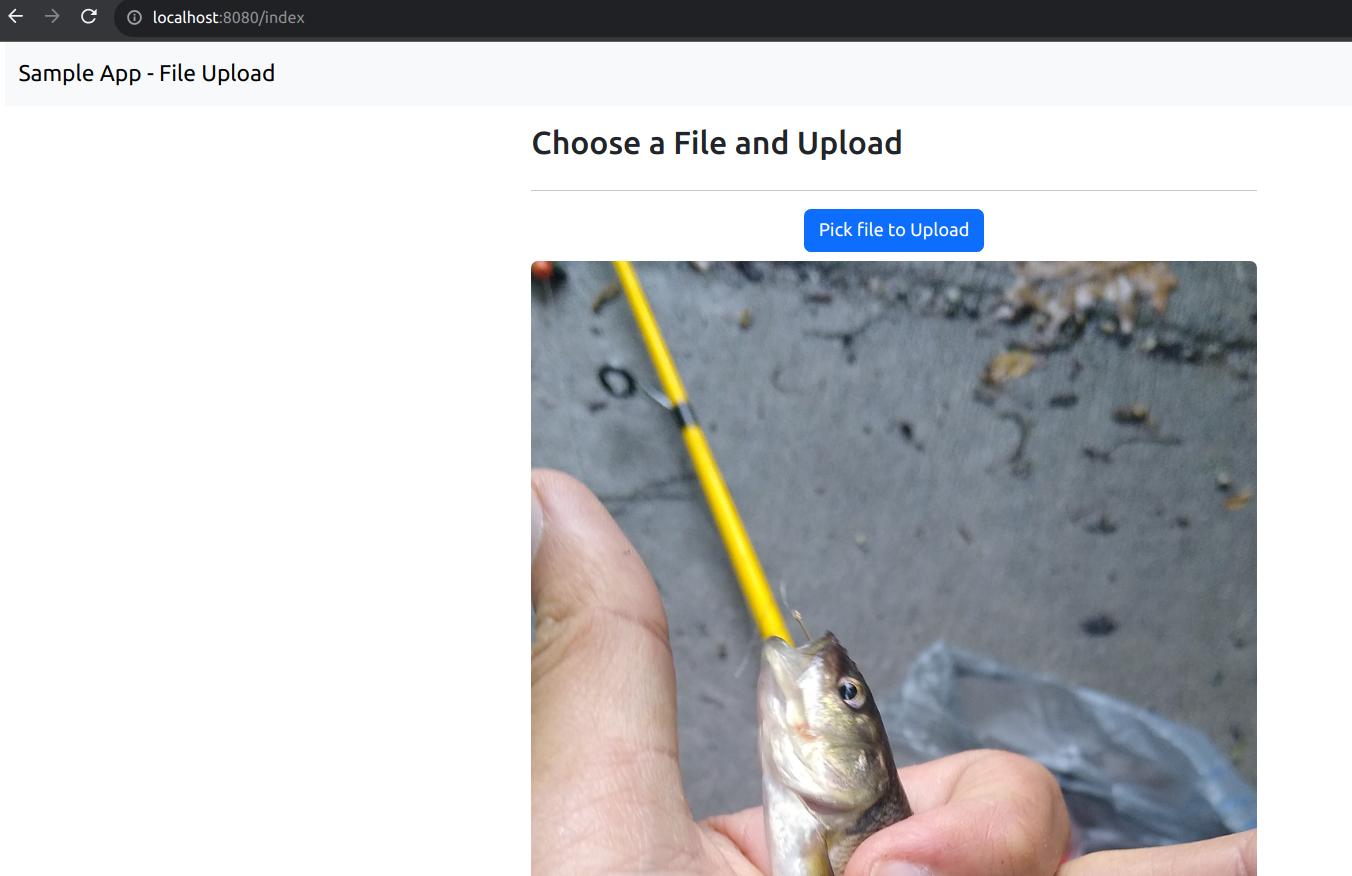Click the black line guide ring on the rod
1352x876 pixels.
tap(617, 381)
